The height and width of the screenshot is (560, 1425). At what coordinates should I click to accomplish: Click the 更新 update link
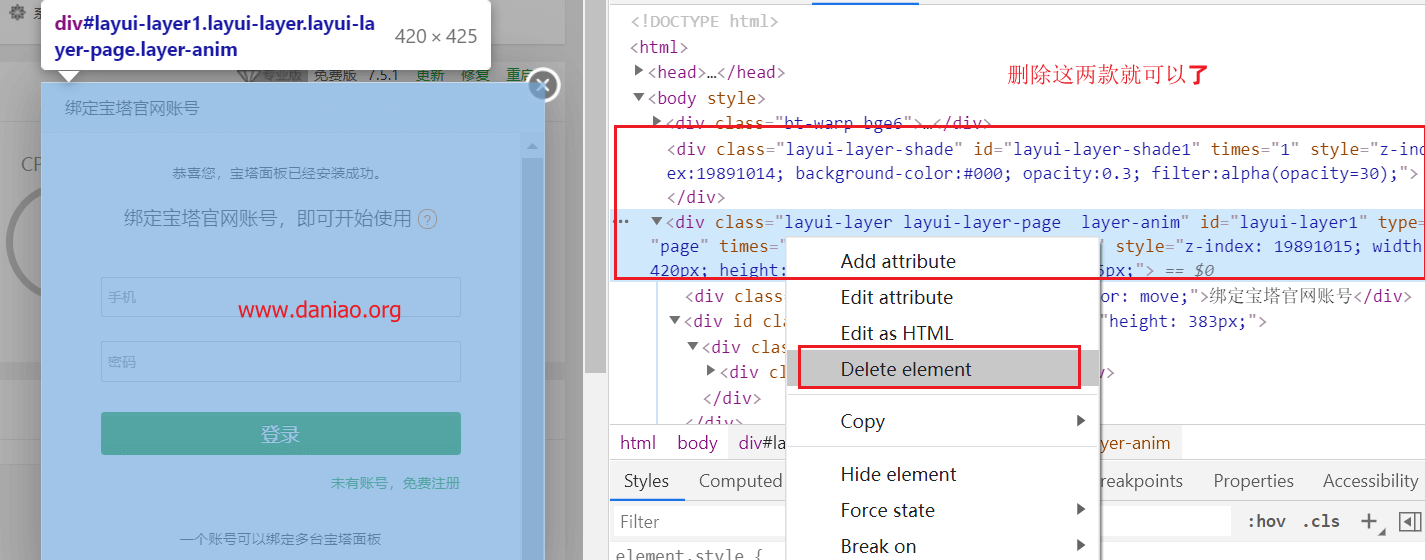pyautogui.click(x=430, y=75)
